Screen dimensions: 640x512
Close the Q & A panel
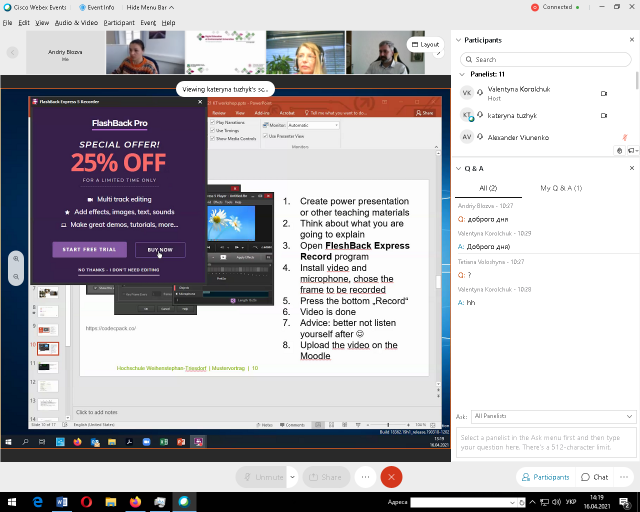click(x=631, y=168)
